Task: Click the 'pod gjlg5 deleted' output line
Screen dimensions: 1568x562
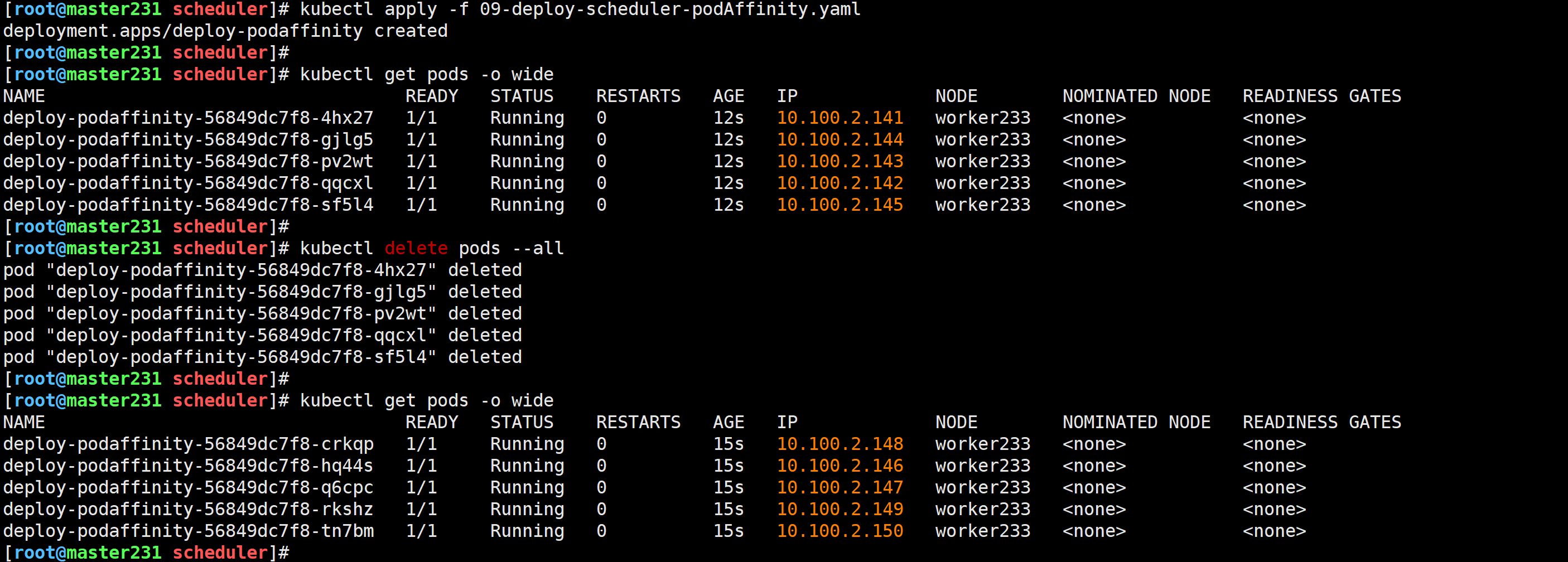Action: coord(262,292)
